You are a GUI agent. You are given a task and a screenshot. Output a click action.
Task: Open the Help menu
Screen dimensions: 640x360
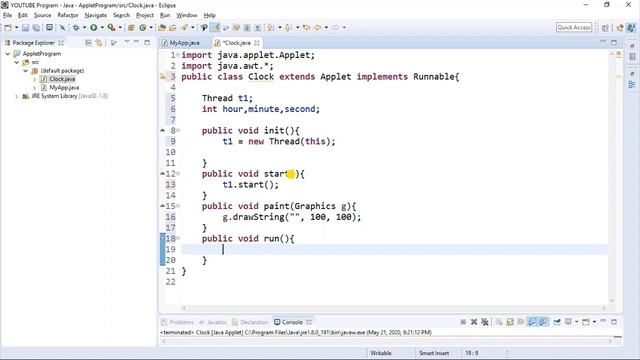209,15
